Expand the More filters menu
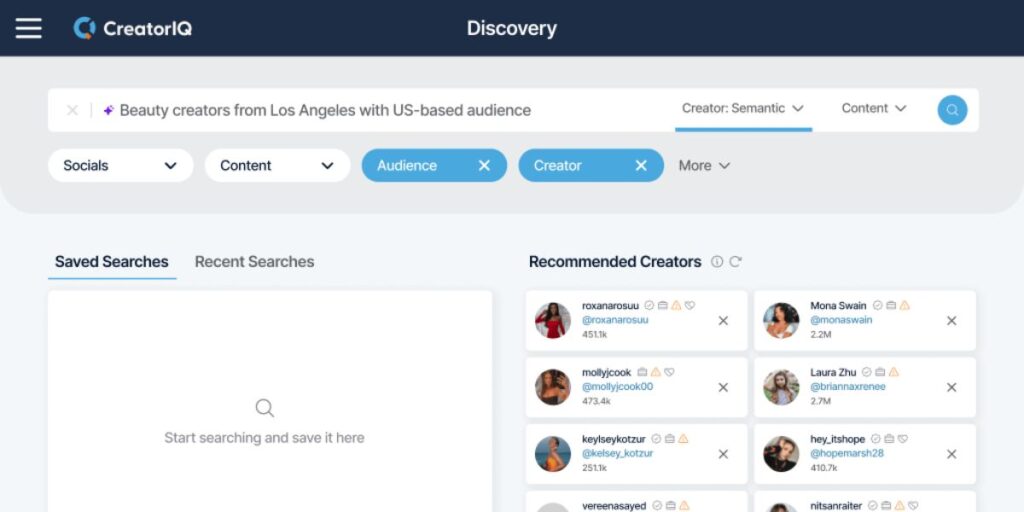The height and width of the screenshot is (512, 1024). [704, 166]
